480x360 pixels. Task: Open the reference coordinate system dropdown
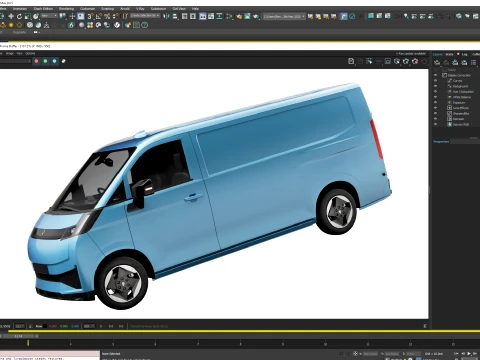[x=49, y=16]
